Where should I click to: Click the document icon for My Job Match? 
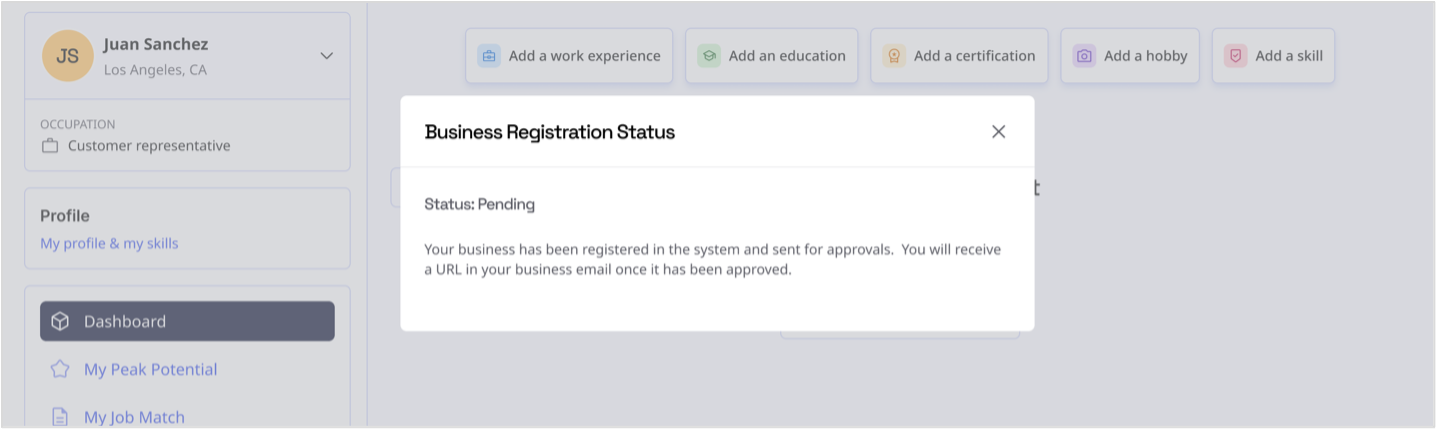(60, 417)
